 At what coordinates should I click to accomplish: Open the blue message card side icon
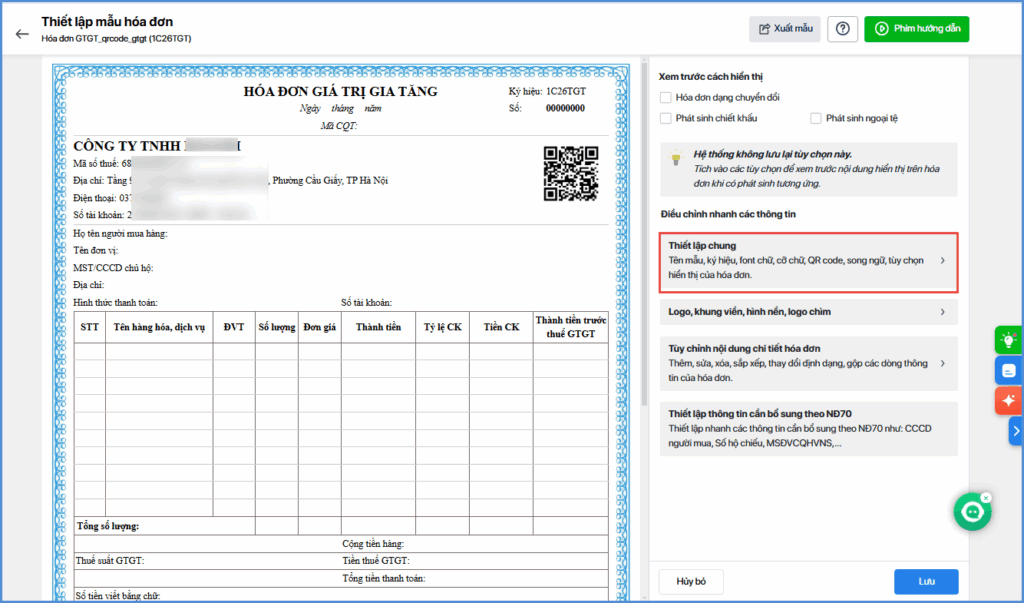pos(1008,370)
